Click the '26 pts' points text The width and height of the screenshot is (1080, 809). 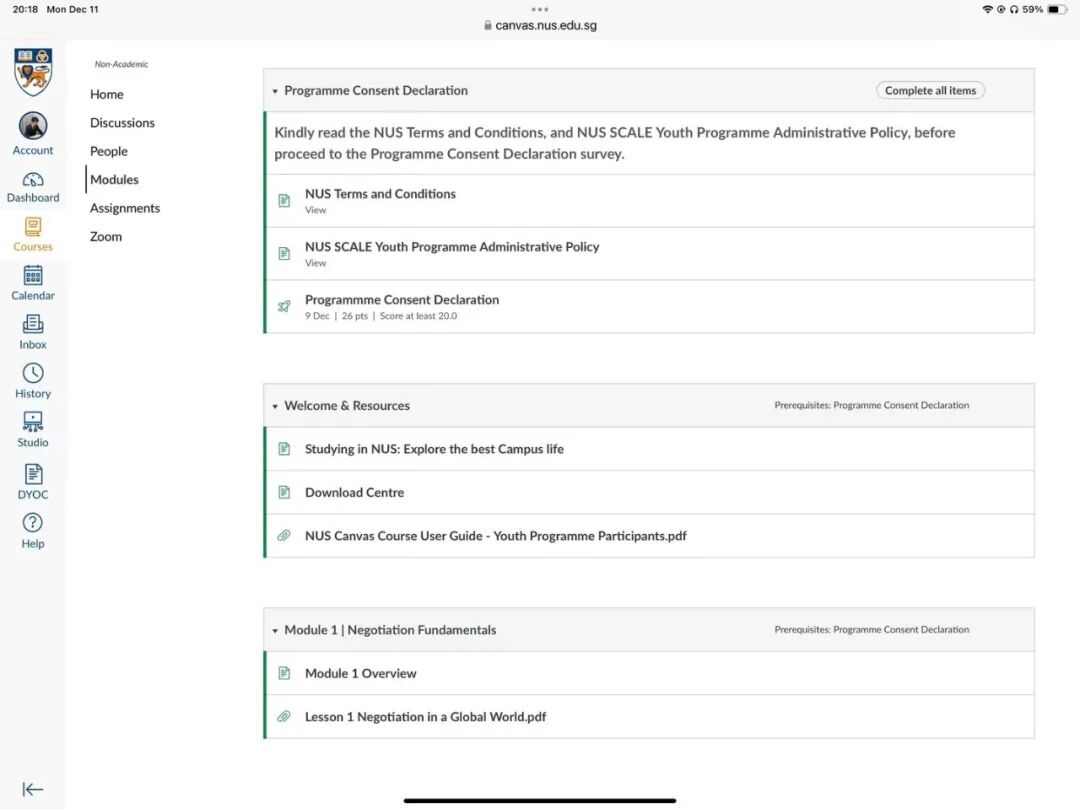[x=355, y=316]
